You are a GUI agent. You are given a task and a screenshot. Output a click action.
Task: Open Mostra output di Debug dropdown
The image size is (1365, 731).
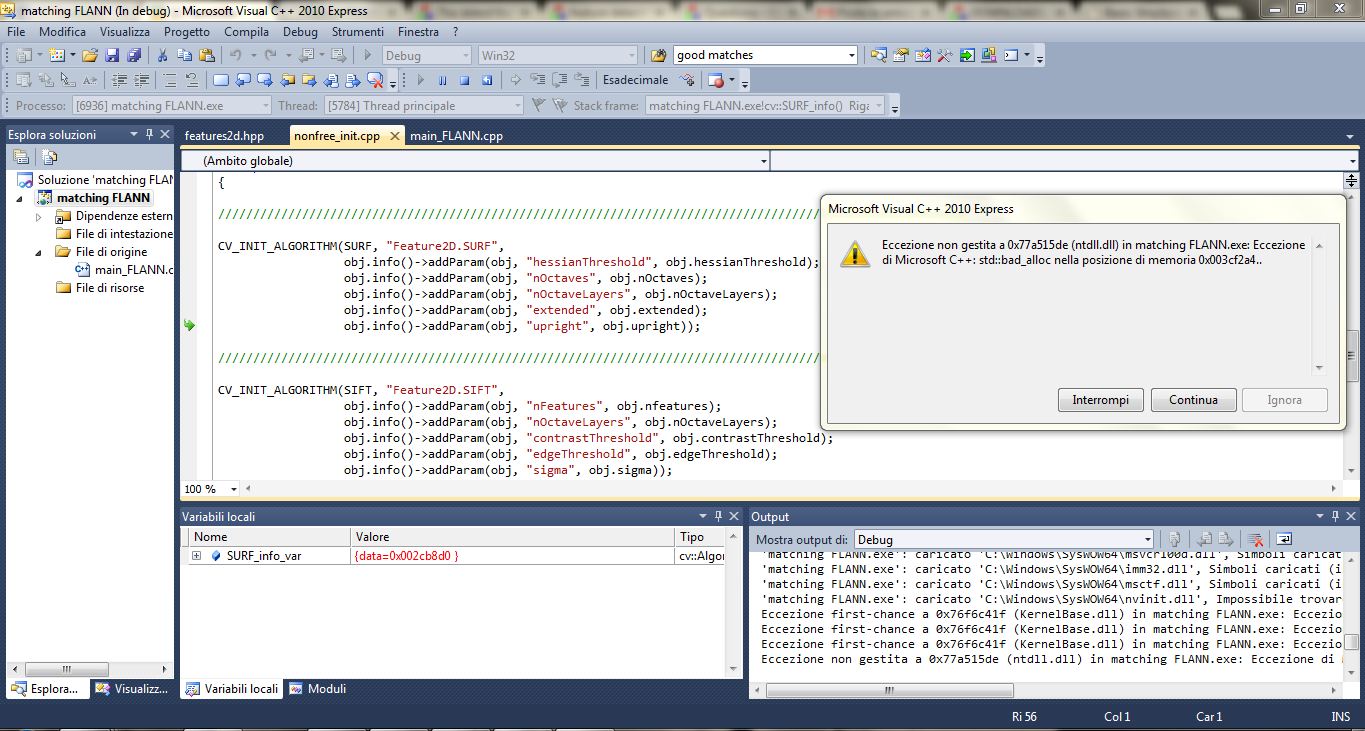point(1147,539)
